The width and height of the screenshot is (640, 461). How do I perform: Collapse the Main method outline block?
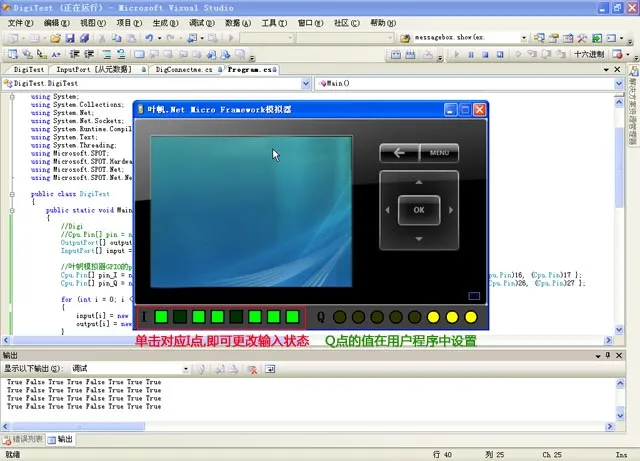pos(12,211)
